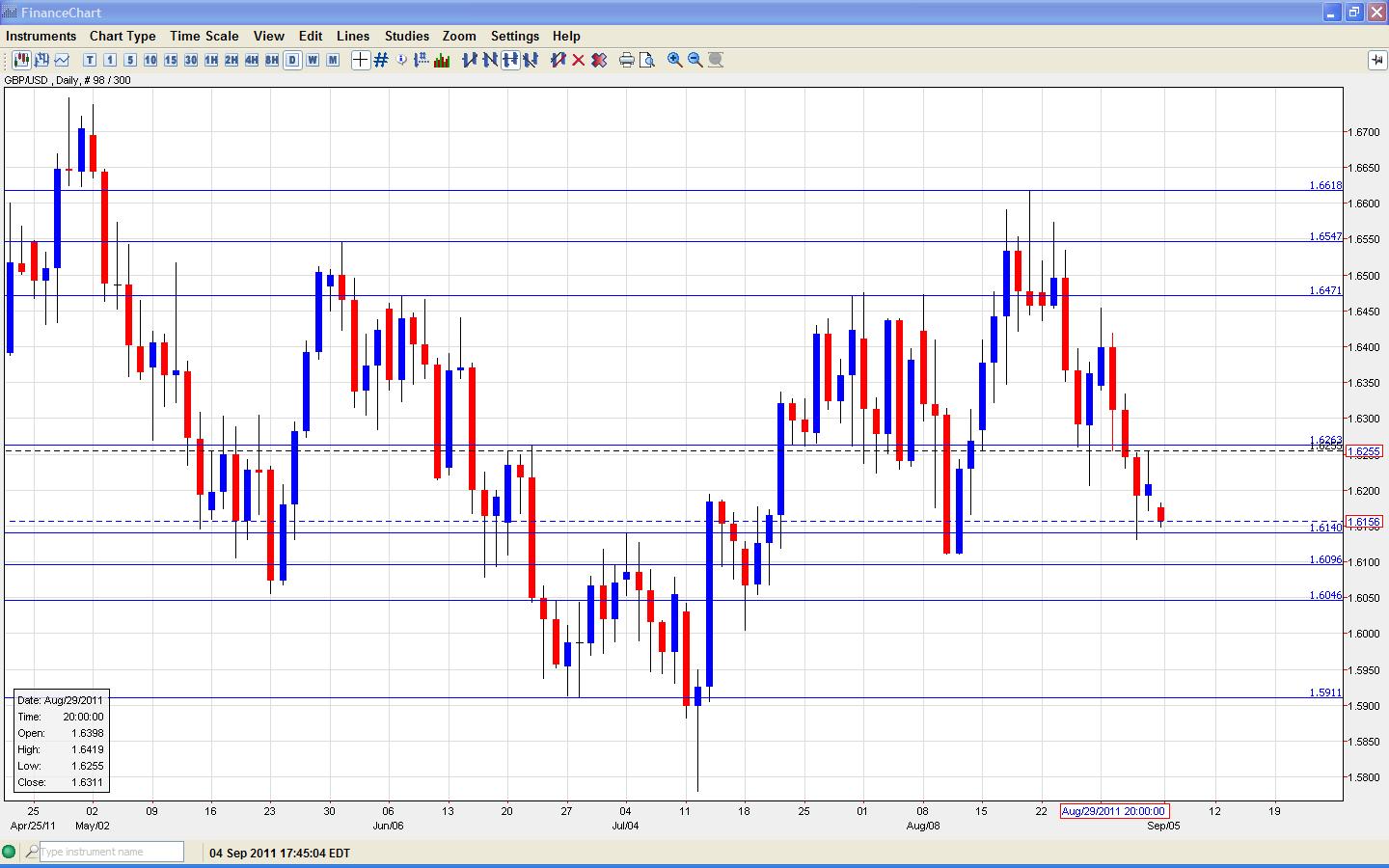Open the Chart Type menu
This screenshot has width=1389, height=868.
(x=123, y=36)
